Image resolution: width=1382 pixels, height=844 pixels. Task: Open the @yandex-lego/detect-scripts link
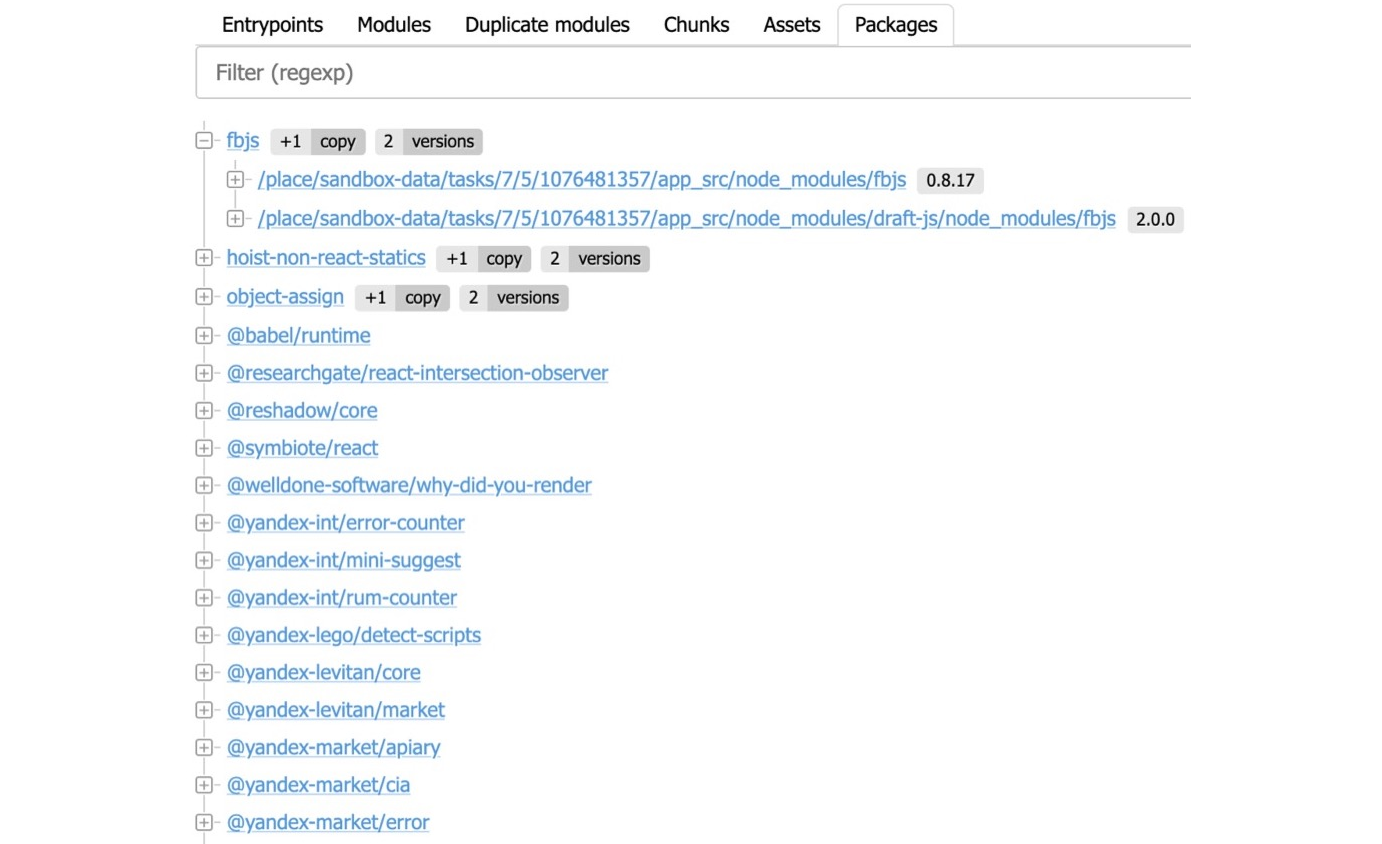click(354, 635)
